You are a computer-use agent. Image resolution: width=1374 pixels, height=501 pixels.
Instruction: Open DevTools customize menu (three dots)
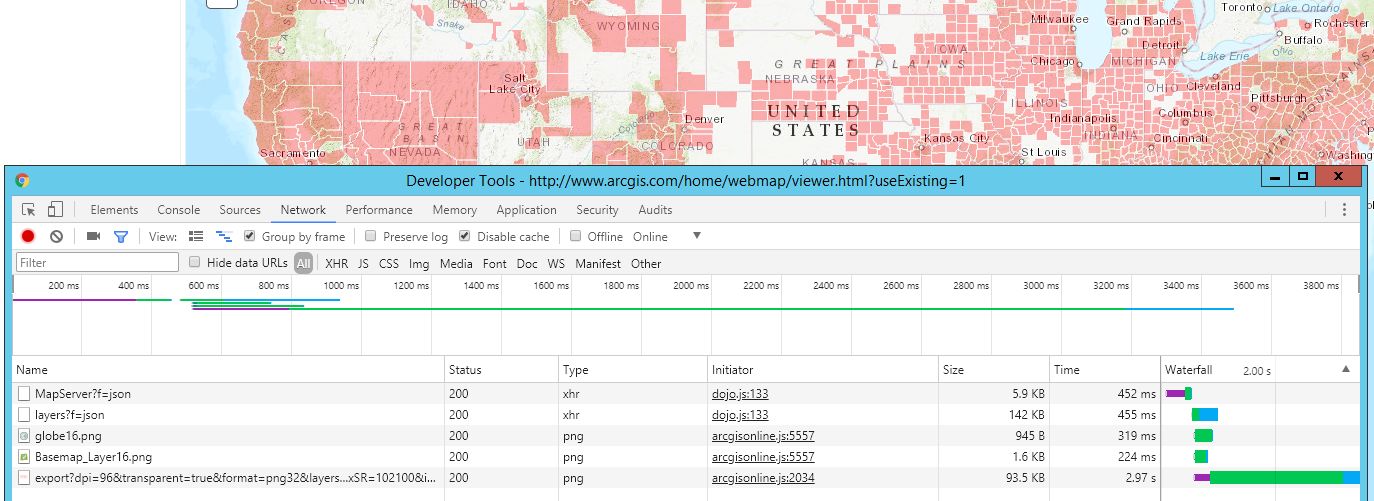[1344, 210]
